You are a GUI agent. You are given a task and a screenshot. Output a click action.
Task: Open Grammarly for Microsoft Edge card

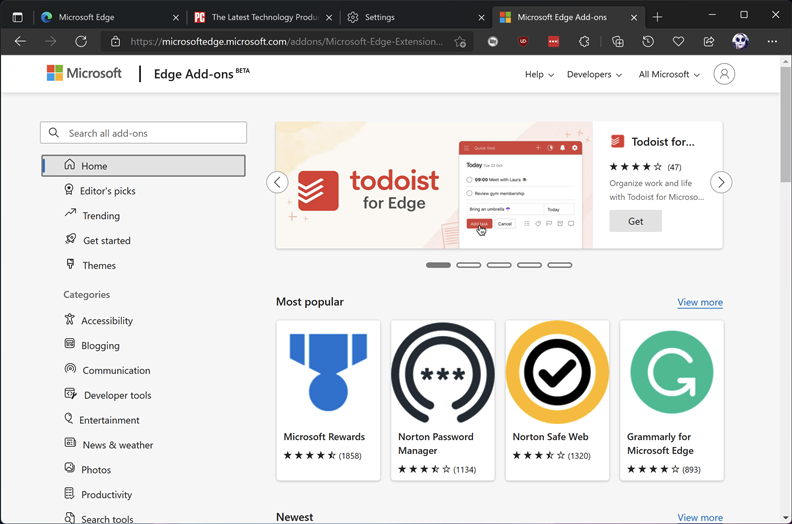[x=672, y=400]
